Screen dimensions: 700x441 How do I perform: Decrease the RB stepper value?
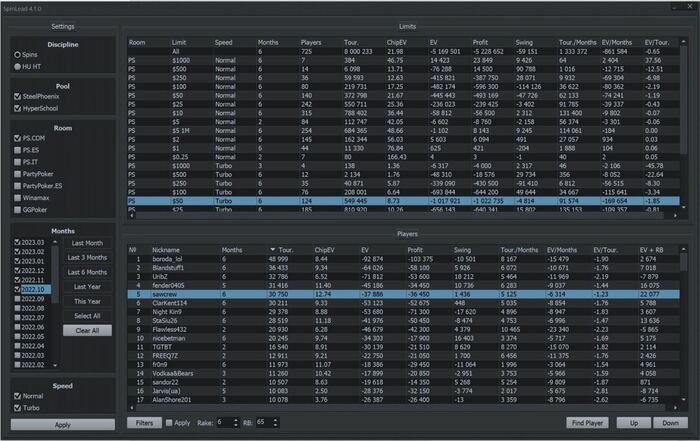tap(275, 425)
